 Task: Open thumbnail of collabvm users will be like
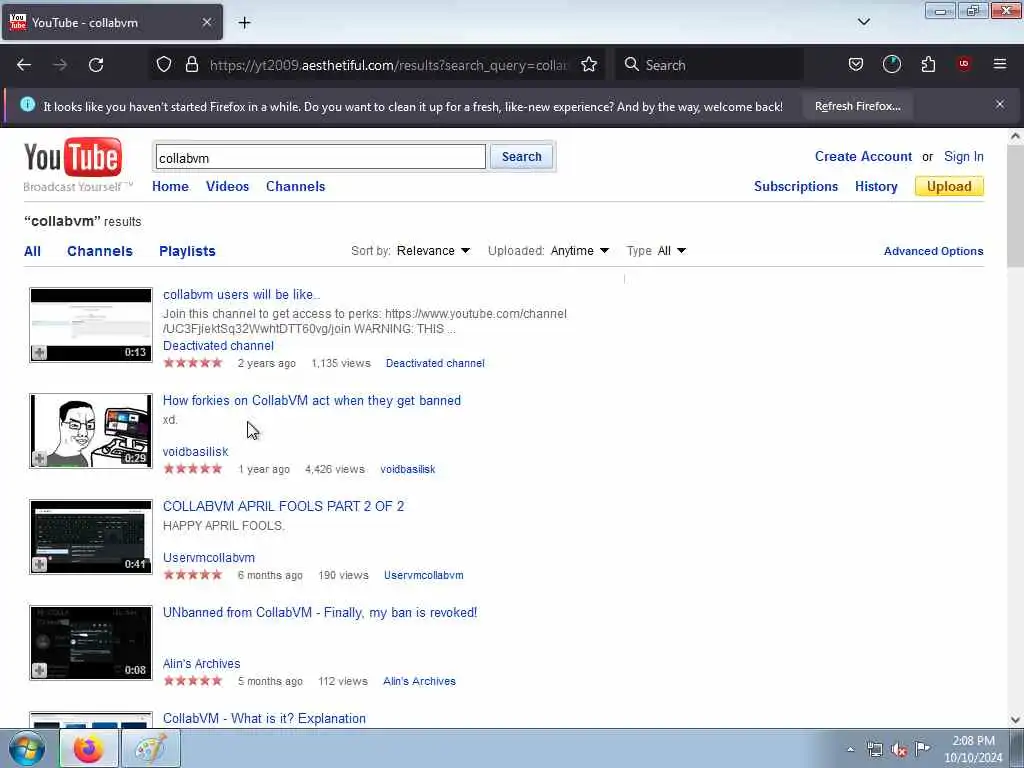point(91,325)
